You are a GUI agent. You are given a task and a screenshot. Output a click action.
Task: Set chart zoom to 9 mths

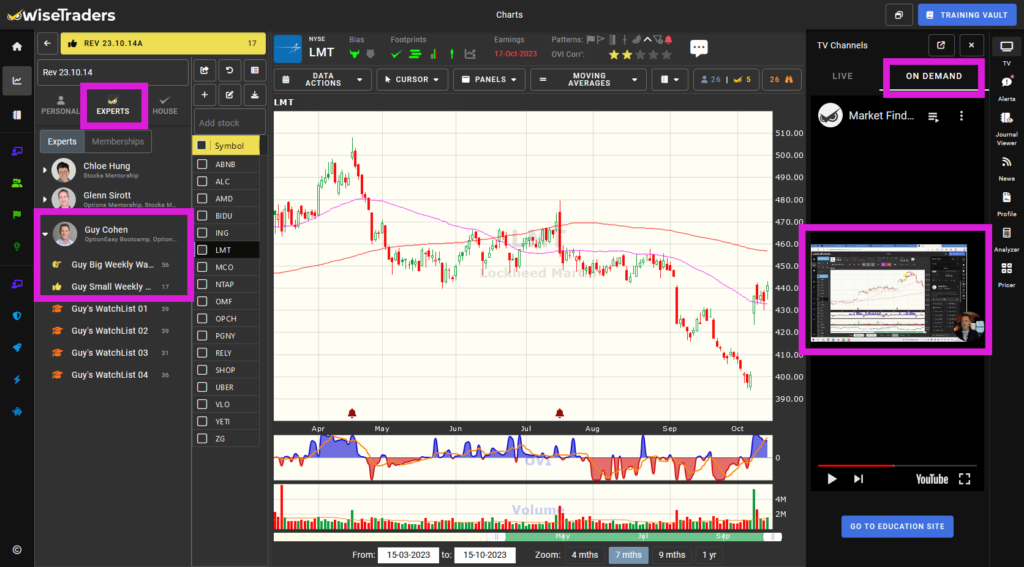[672, 555]
